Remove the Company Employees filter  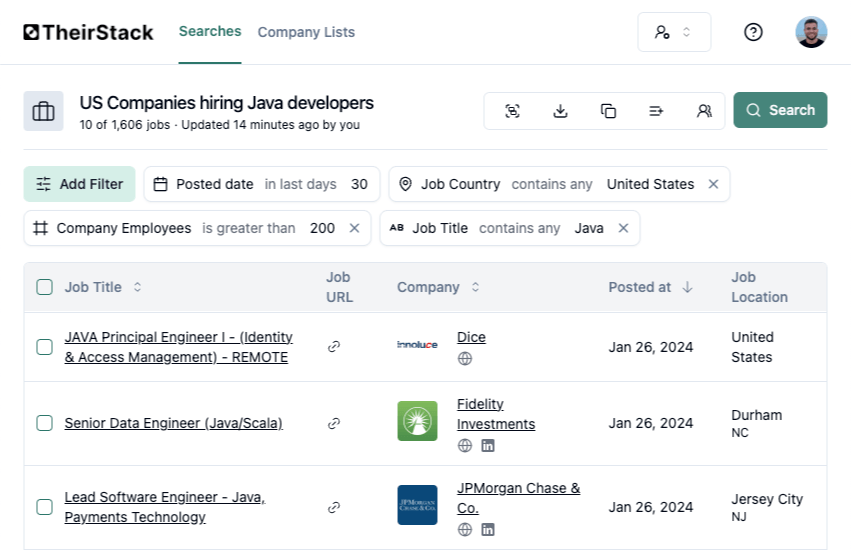(x=354, y=228)
